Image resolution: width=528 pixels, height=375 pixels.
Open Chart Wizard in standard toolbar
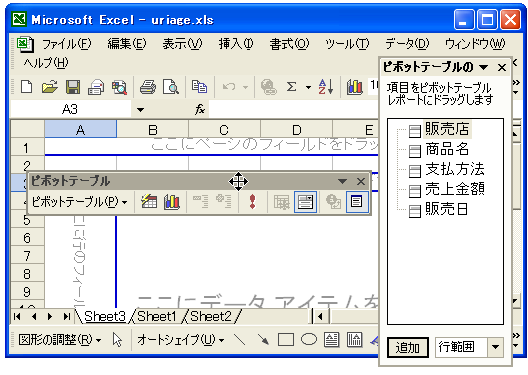[x=355, y=87]
